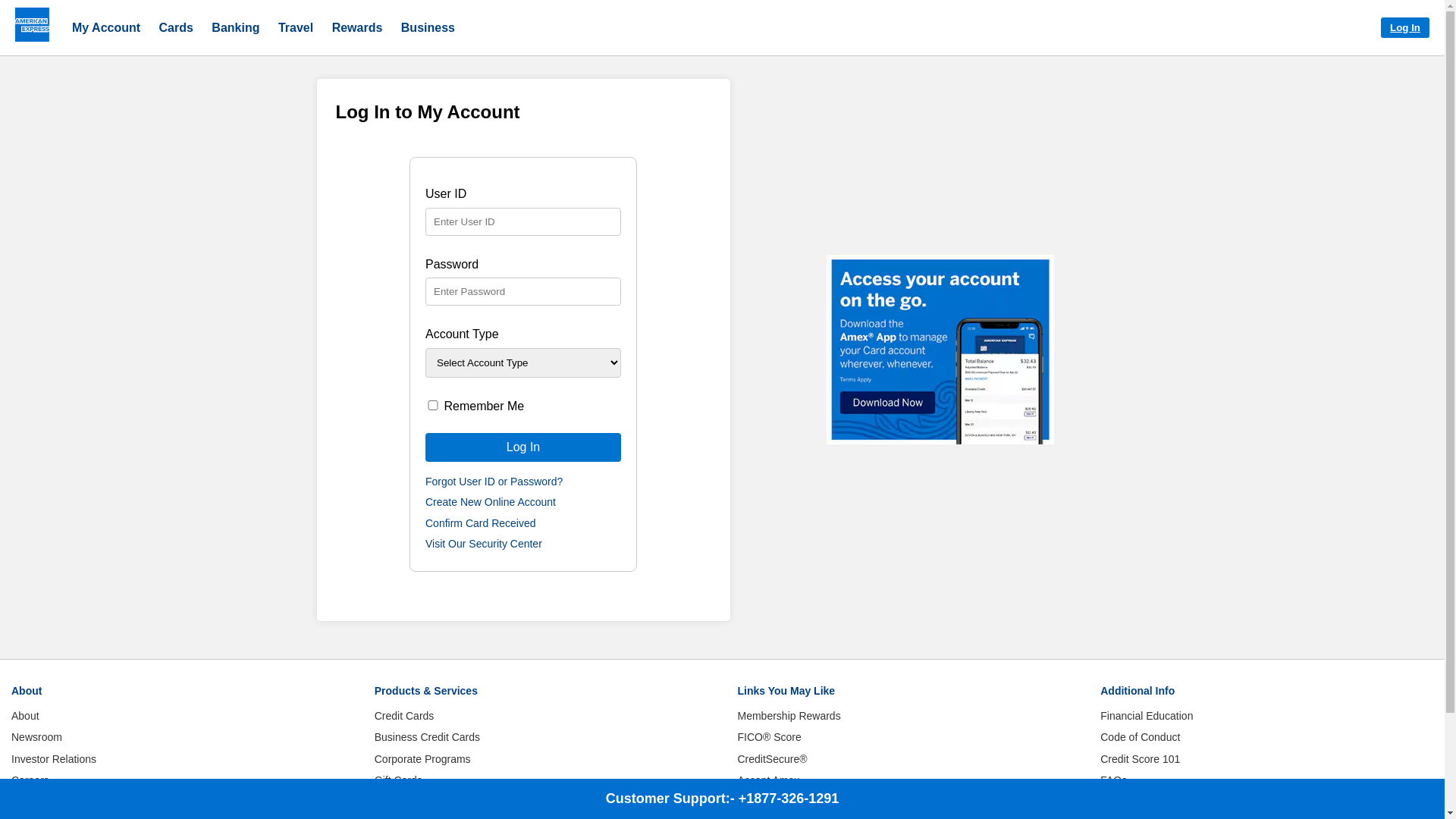Open Create New Online Account link
Viewport: 1456px width, 819px height.
tap(491, 502)
